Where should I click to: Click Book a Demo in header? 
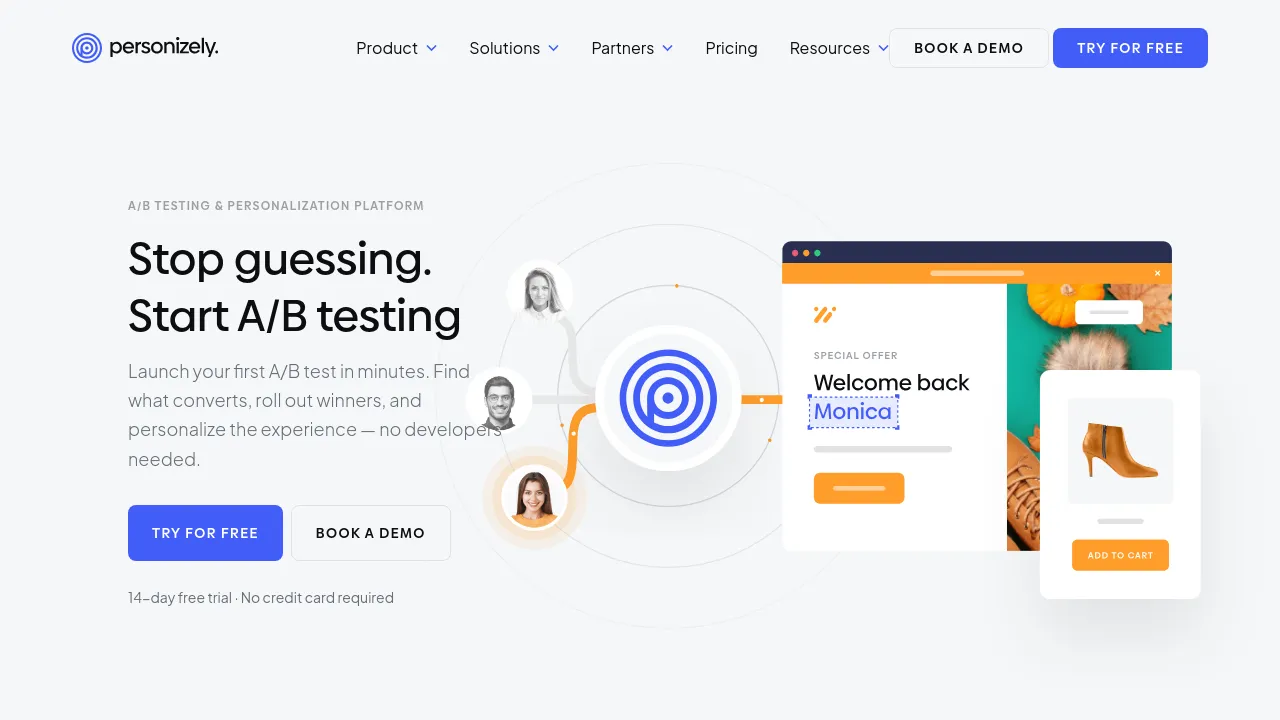tap(969, 48)
